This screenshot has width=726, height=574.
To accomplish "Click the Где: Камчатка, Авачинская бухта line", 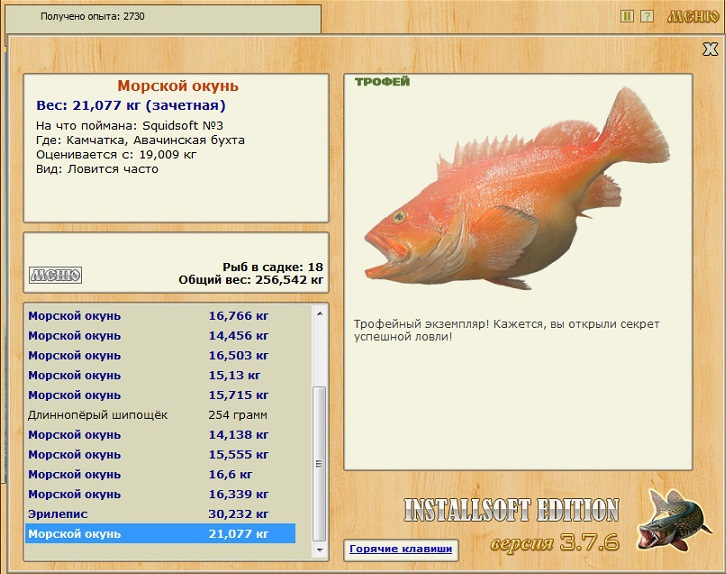I will [140, 140].
